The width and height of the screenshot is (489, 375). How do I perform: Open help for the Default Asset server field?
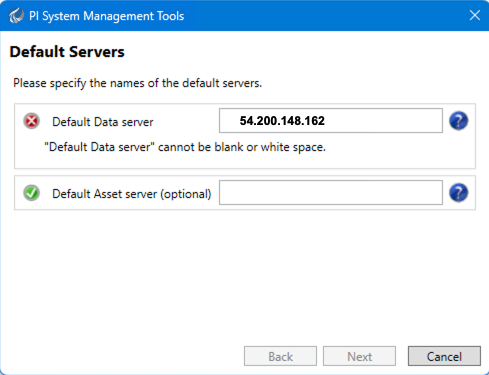click(459, 193)
